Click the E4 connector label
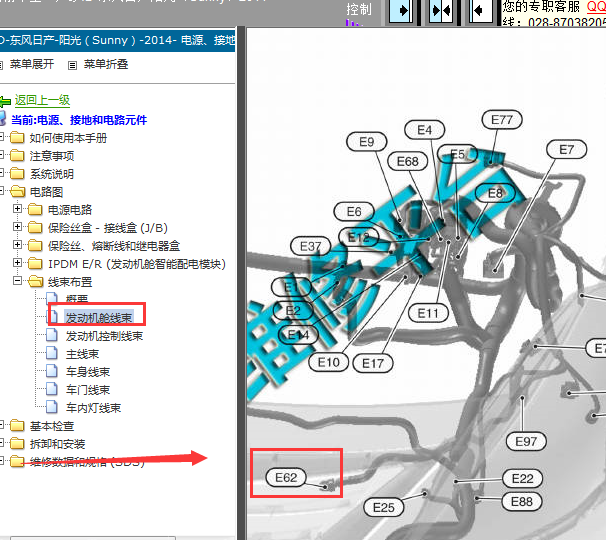Image resolution: width=606 pixels, height=540 pixels. click(x=424, y=130)
